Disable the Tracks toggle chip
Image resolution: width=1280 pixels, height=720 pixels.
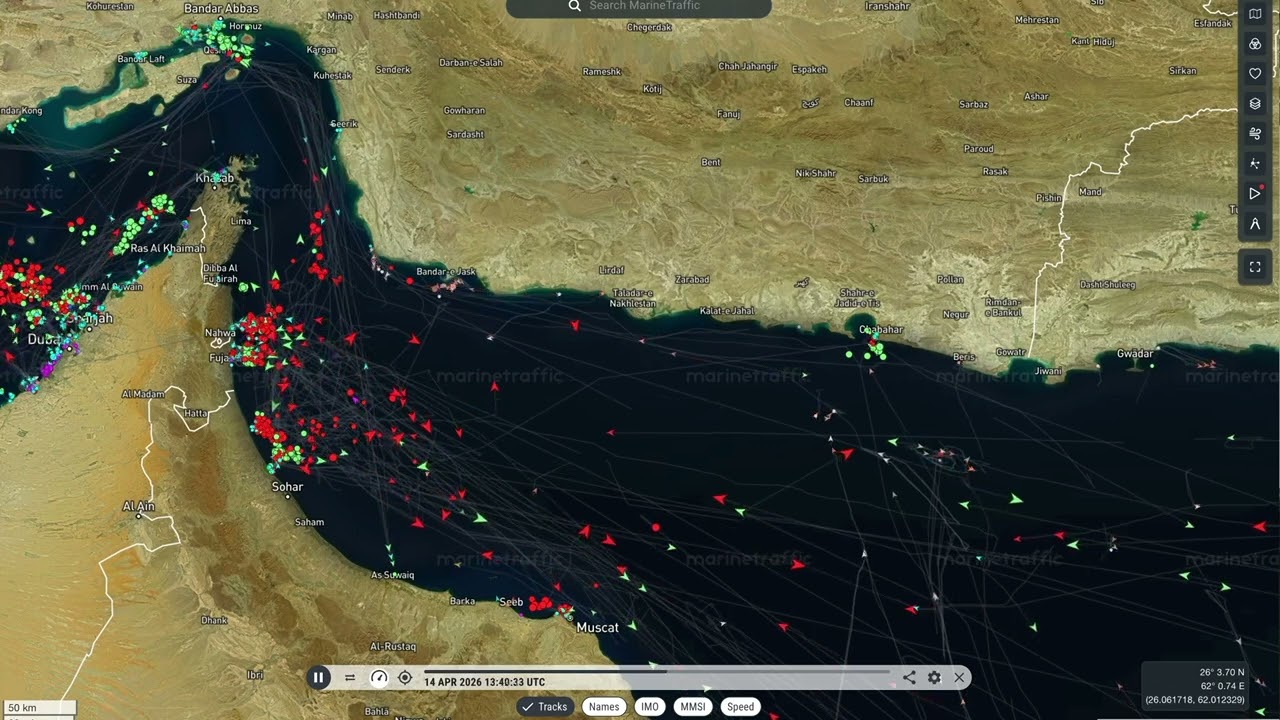click(x=544, y=706)
